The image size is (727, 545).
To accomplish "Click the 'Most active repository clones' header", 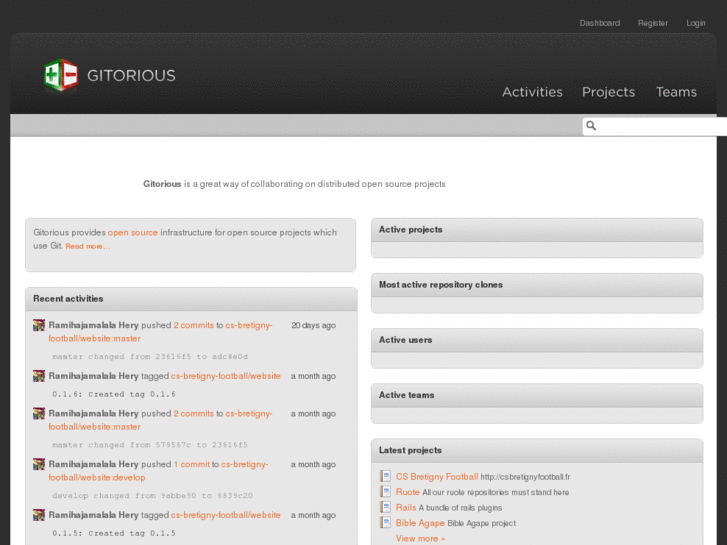I will point(537,285).
